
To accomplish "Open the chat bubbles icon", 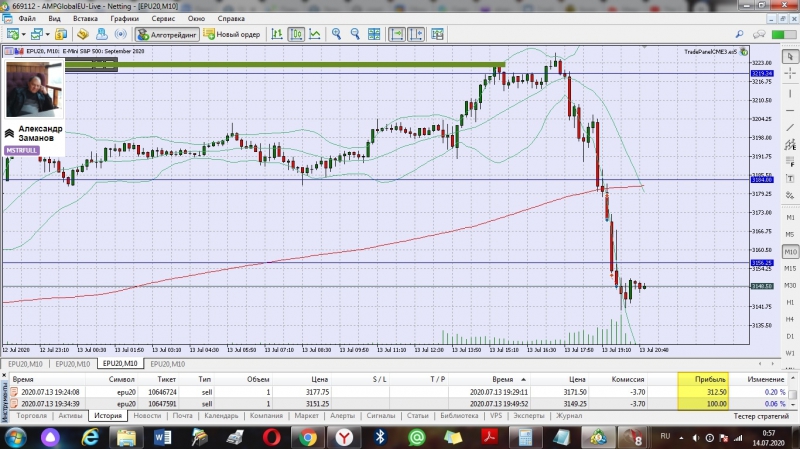I will click(759, 34).
